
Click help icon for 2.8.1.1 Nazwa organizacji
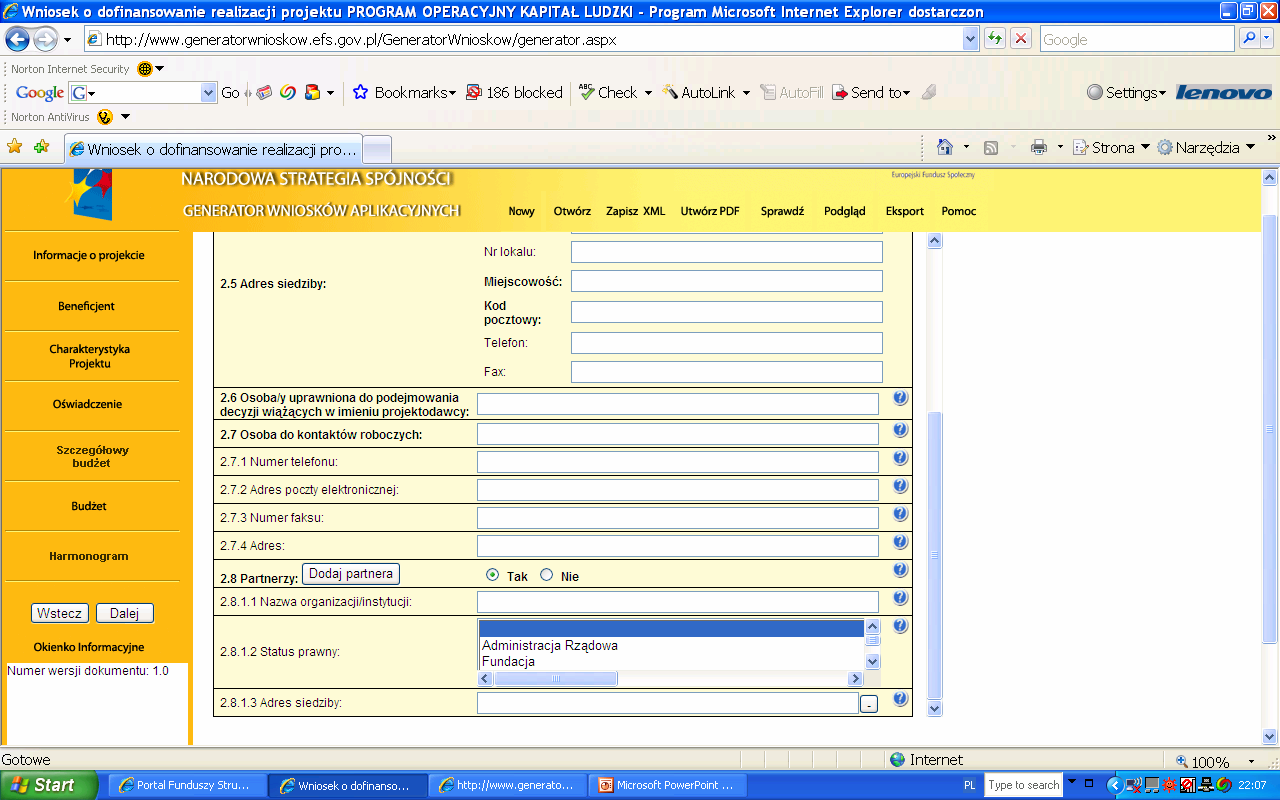900,598
